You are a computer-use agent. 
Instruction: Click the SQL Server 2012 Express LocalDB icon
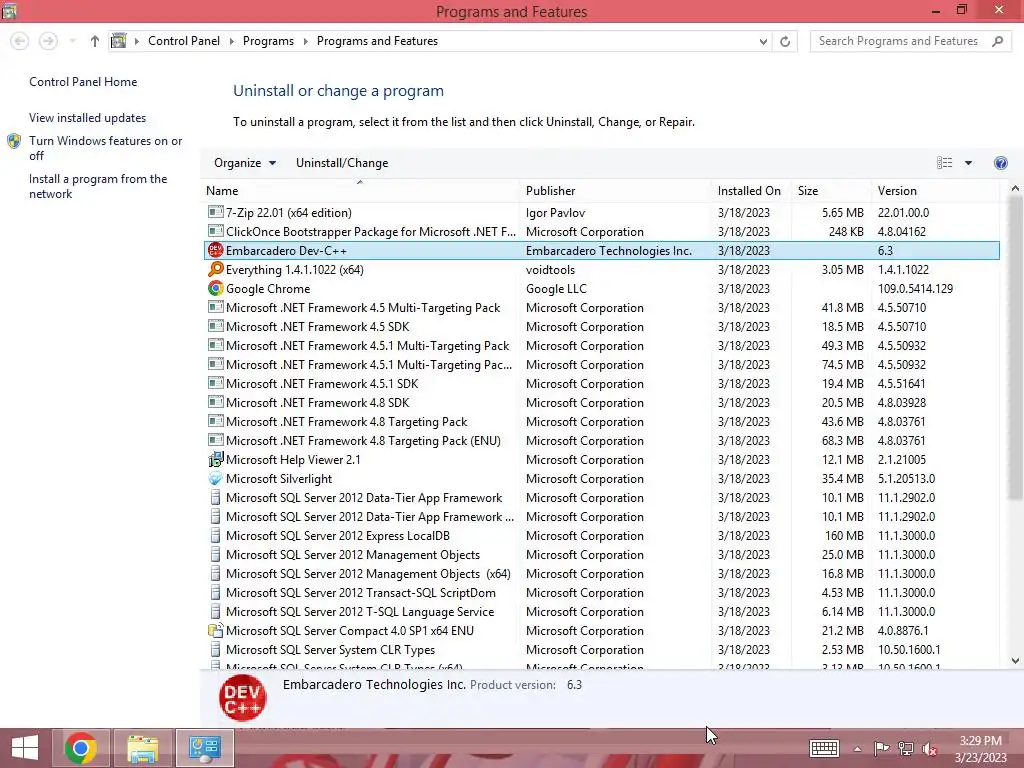point(216,536)
